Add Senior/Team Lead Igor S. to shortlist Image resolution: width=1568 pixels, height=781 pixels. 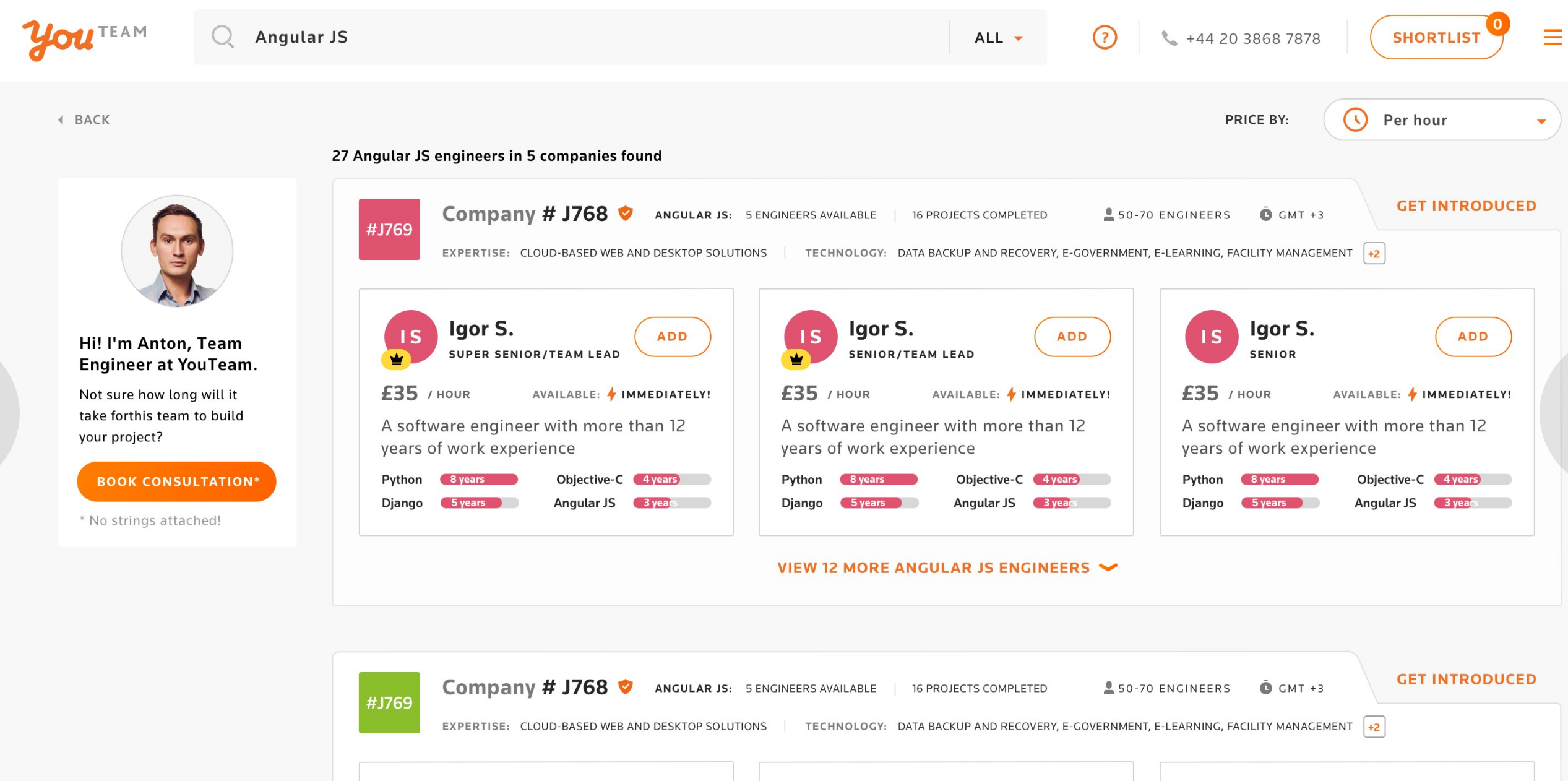pos(1072,337)
